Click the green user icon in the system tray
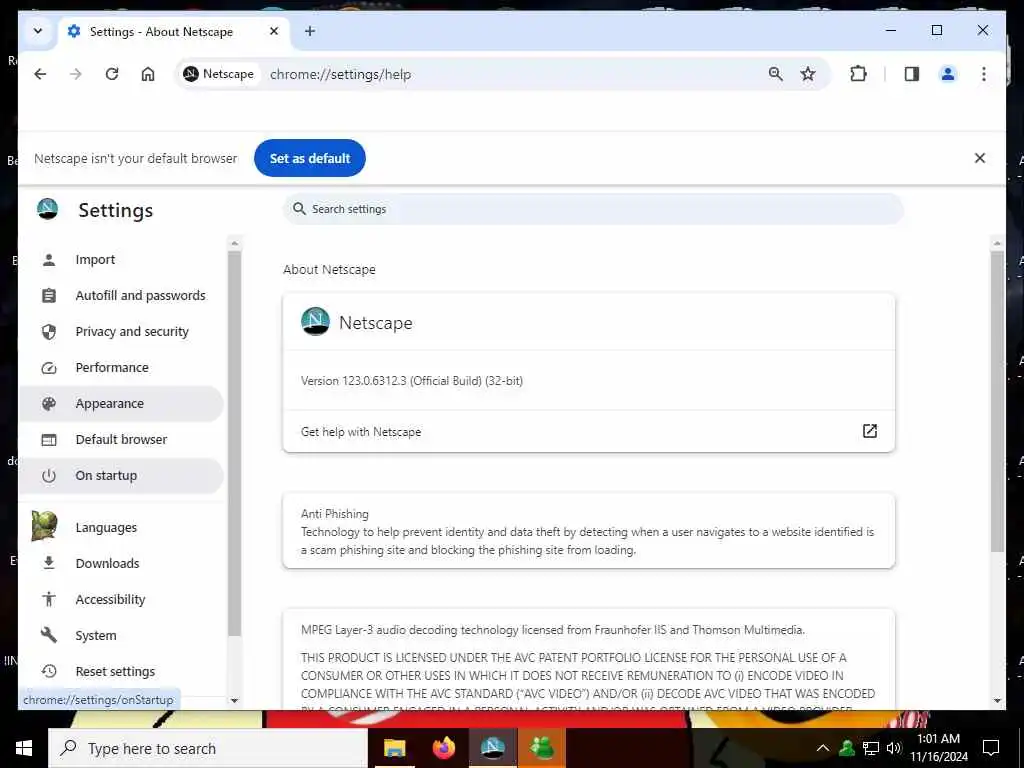 [x=847, y=748]
